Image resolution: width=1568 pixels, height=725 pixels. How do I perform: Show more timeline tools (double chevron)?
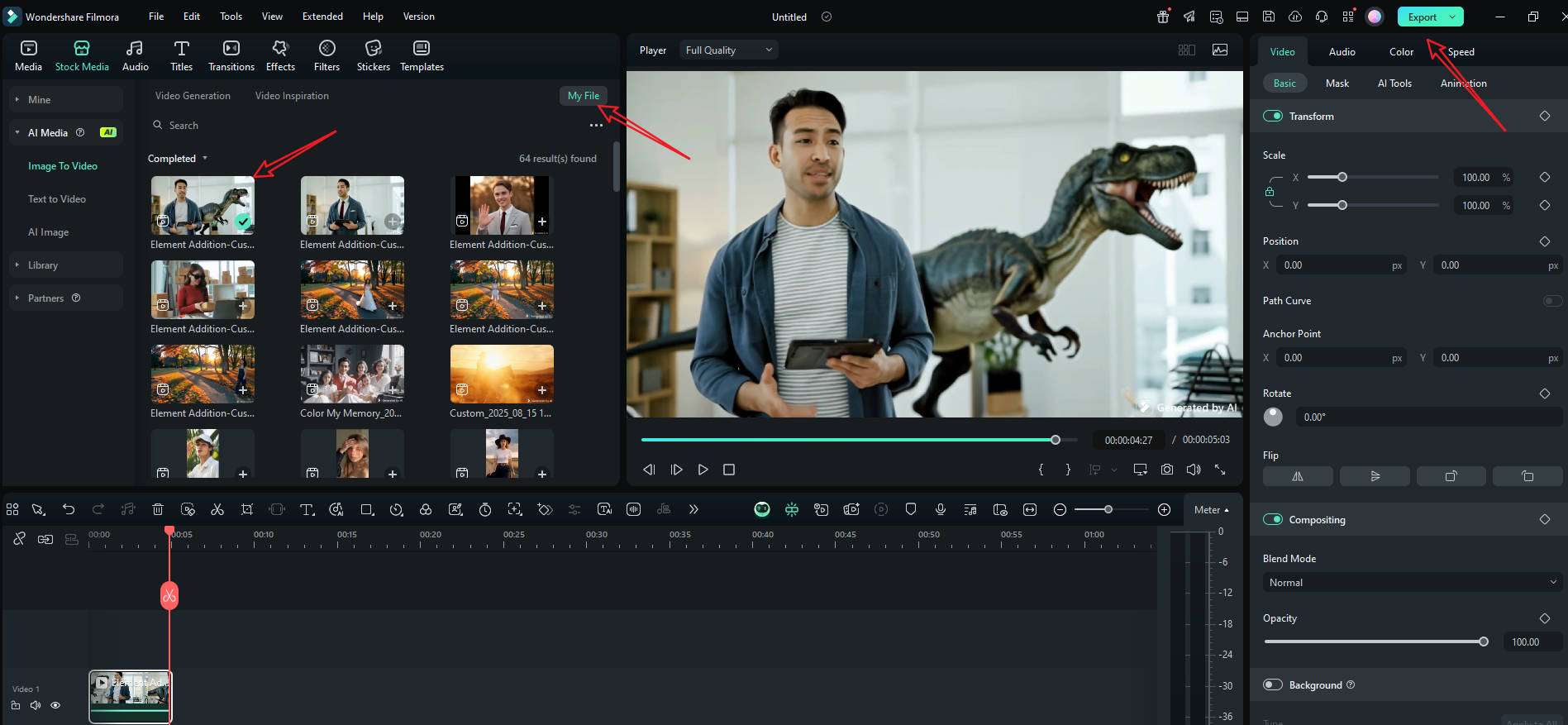click(693, 509)
